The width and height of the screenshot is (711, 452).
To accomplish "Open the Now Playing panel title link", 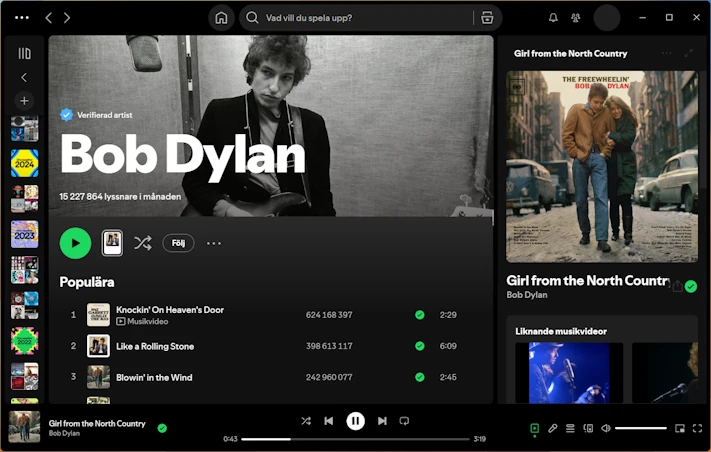I will [570, 53].
